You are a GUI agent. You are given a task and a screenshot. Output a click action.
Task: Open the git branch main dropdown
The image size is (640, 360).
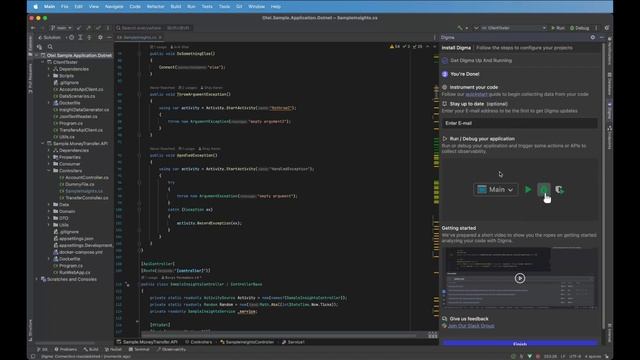pyautogui.click(x=61, y=28)
